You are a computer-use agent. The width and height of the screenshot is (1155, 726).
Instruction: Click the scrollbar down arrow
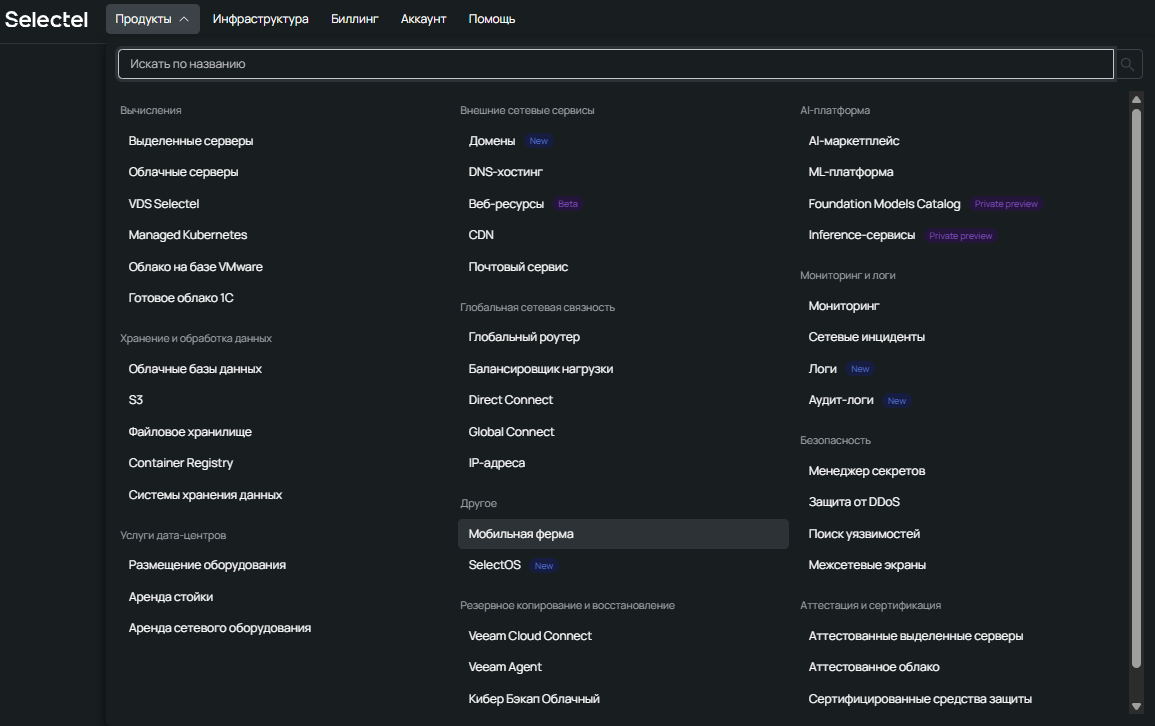click(1135, 706)
